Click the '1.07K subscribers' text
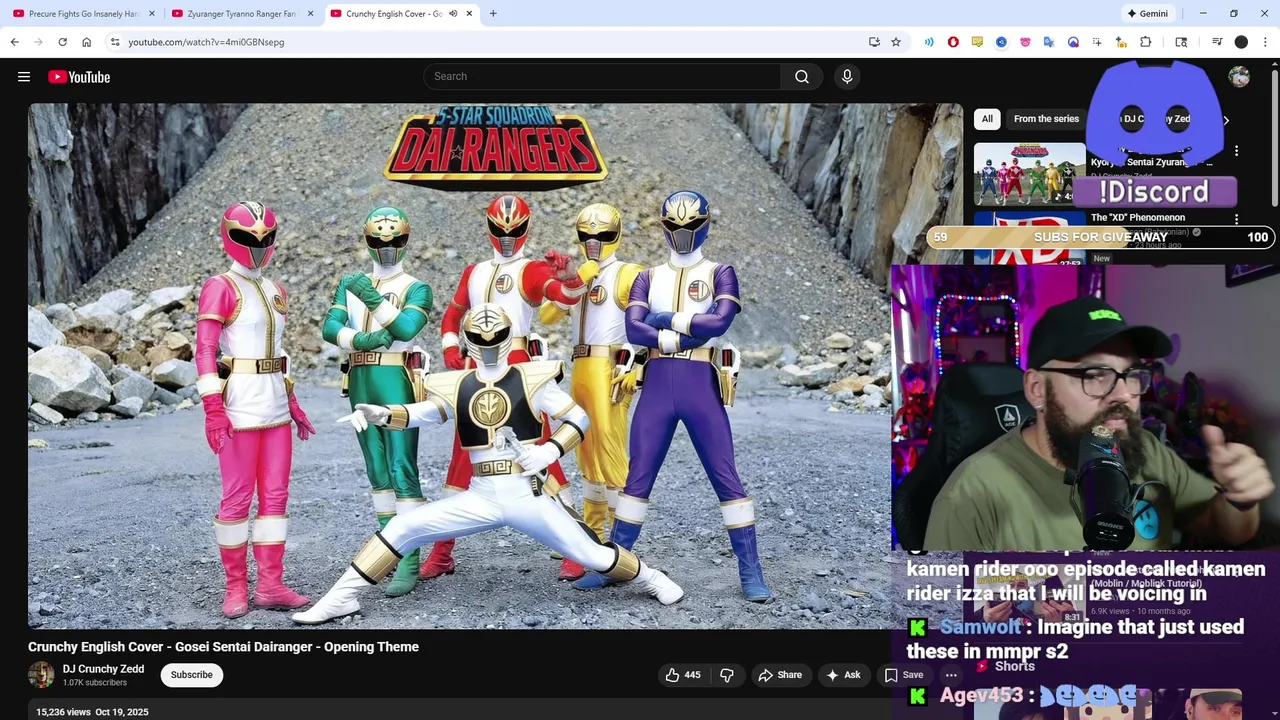 [x=95, y=683]
